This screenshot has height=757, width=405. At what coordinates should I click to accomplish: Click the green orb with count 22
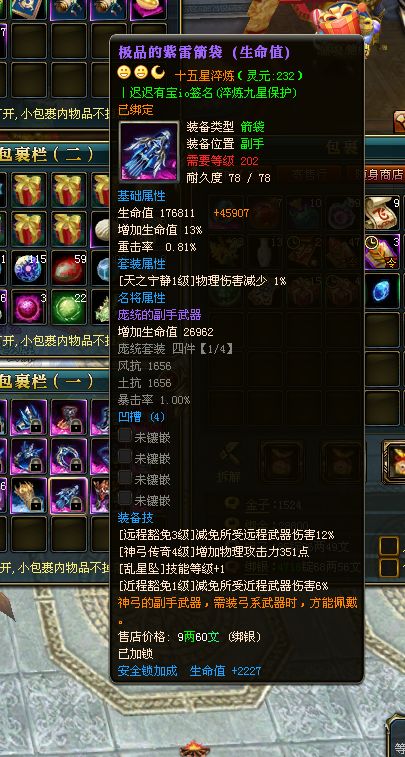click(69, 307)
